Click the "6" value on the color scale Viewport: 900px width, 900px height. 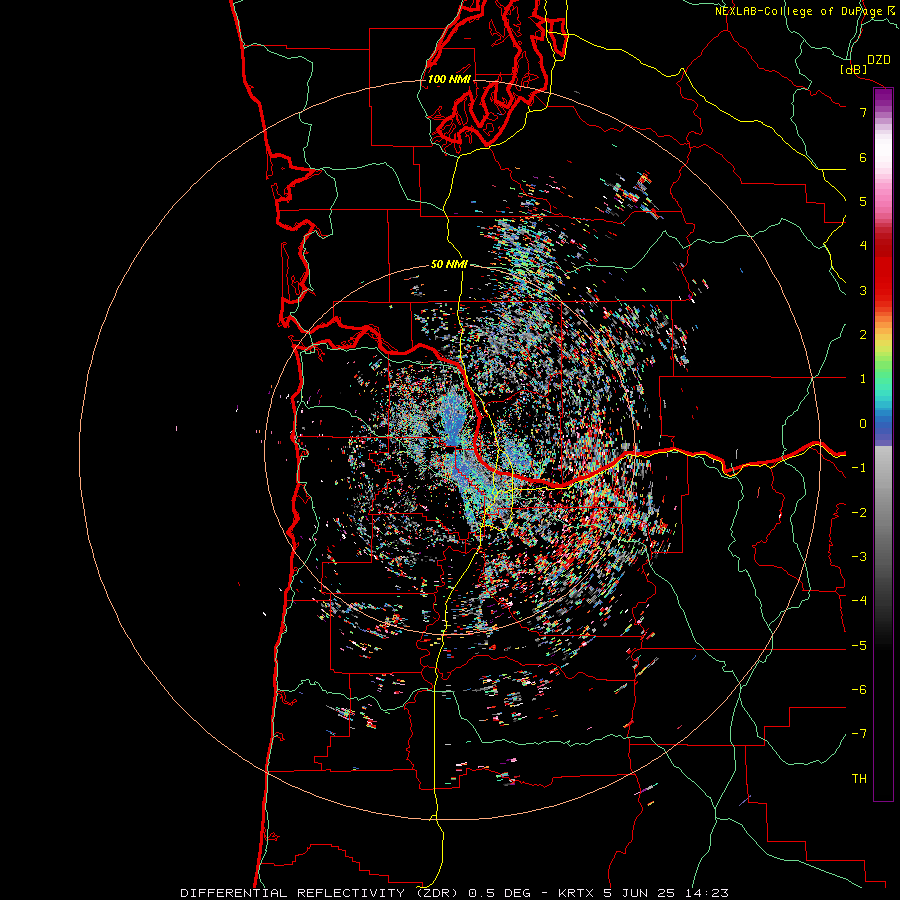click(863, 157)
